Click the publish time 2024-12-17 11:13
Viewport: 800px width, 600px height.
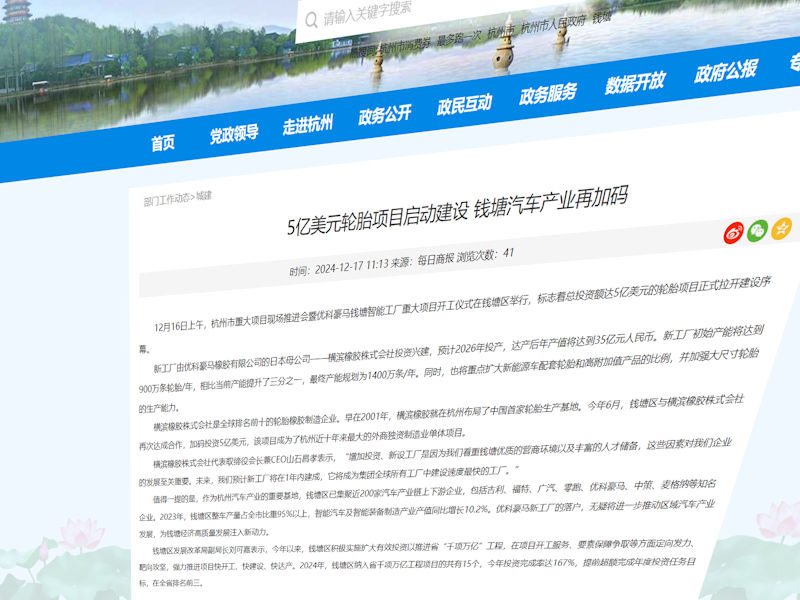[x=352, y=267]
